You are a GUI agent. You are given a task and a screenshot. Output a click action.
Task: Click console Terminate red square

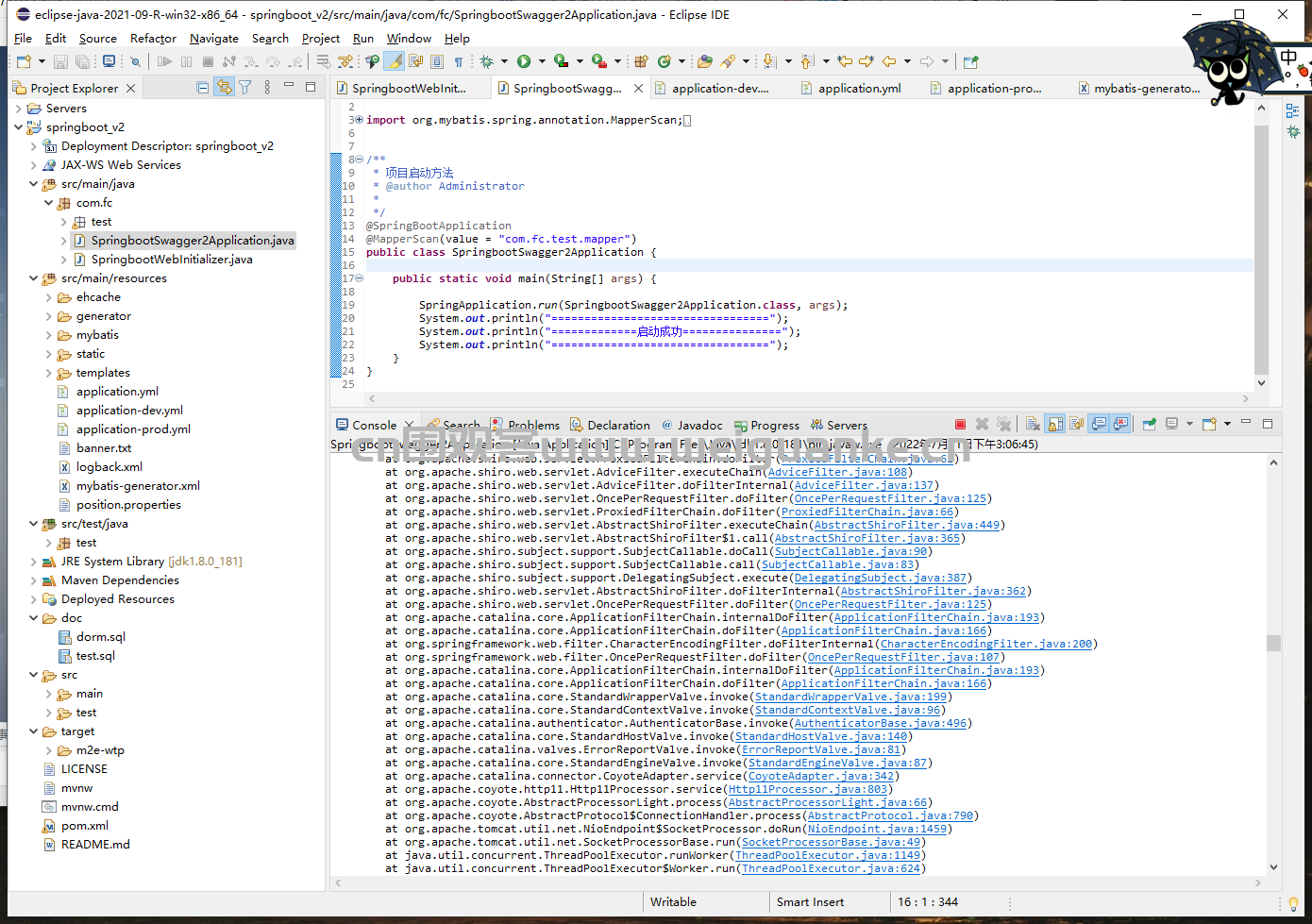[x=960, y=425]
